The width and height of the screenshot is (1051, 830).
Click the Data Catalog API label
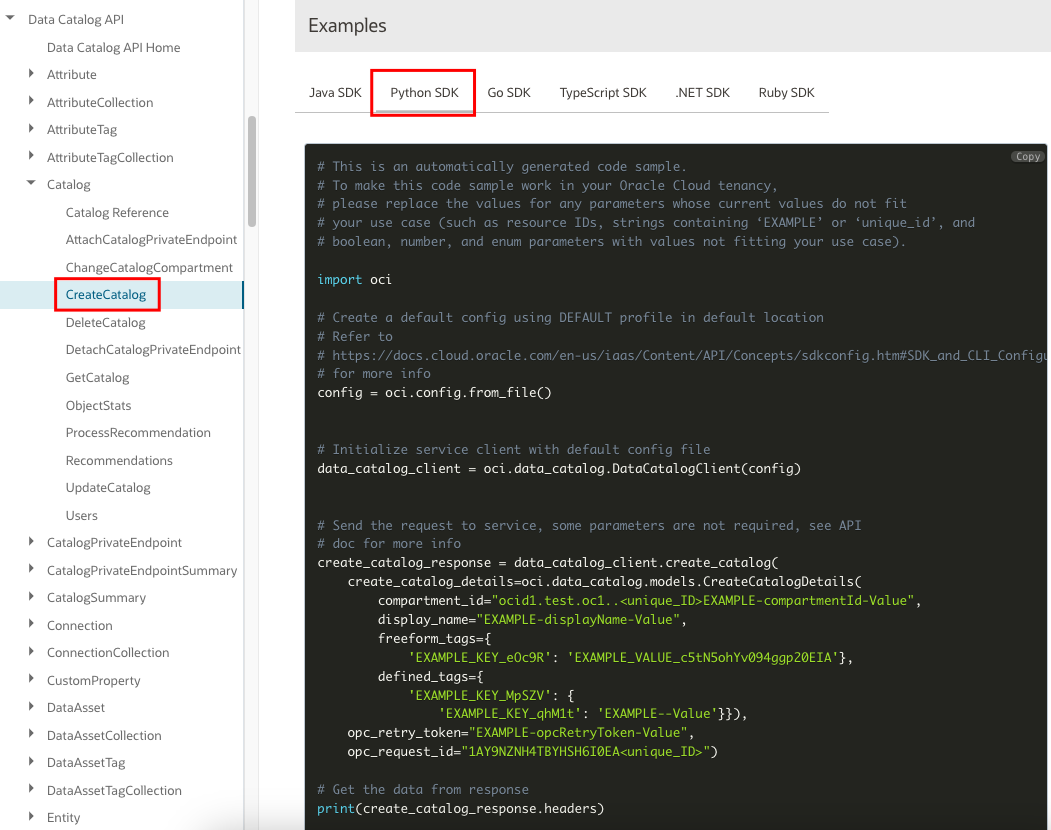[x=76, y=19]
